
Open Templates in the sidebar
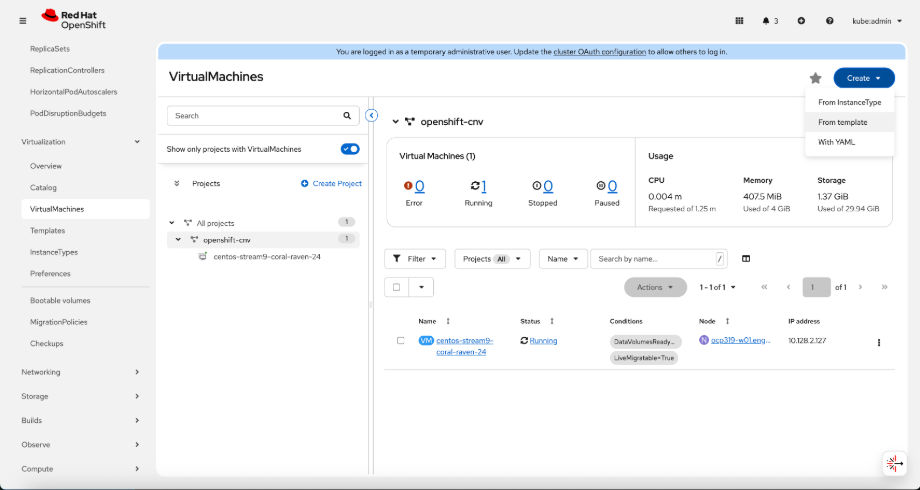point(48,231)
